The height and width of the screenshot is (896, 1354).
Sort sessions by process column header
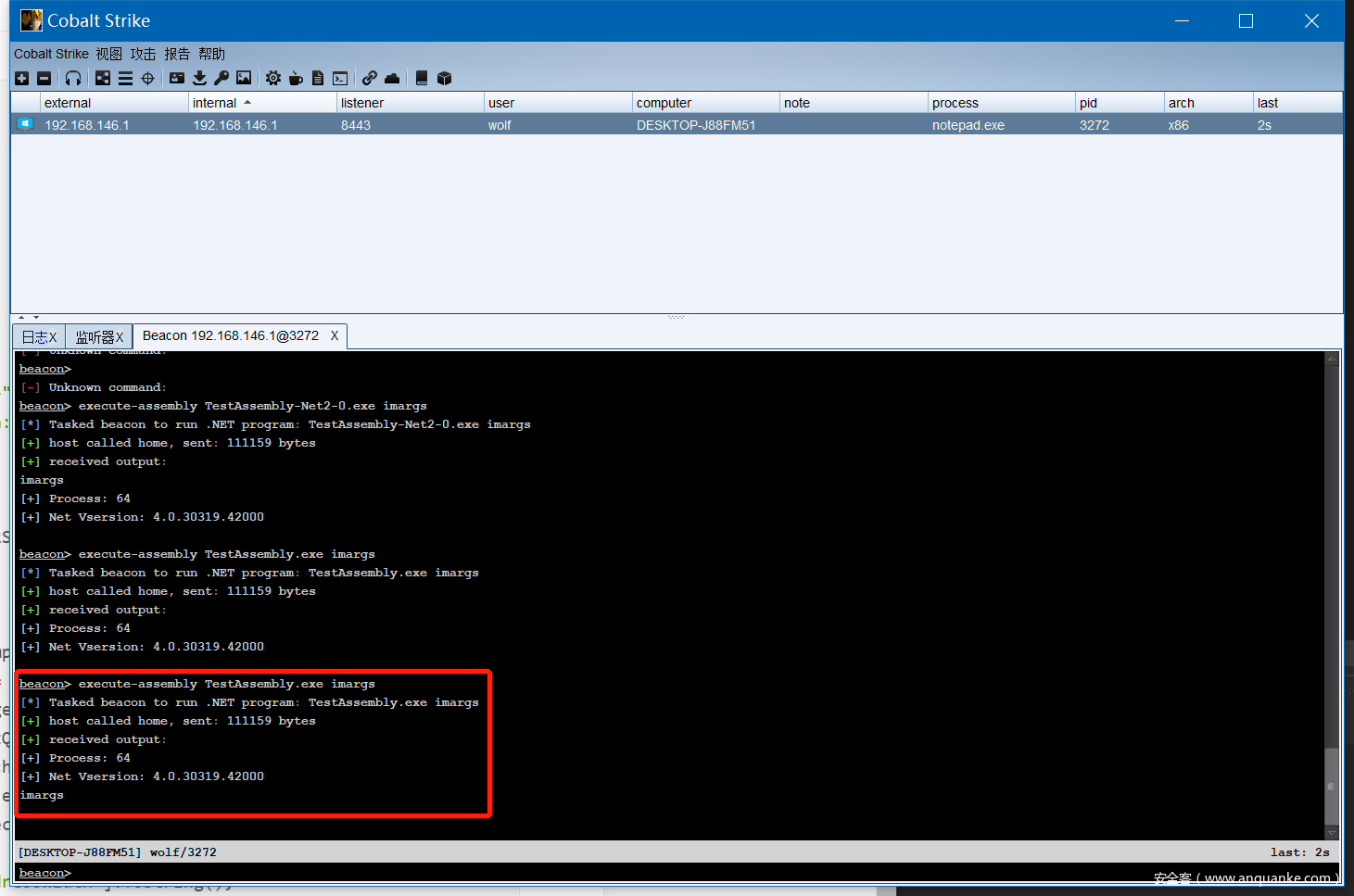1002,103
